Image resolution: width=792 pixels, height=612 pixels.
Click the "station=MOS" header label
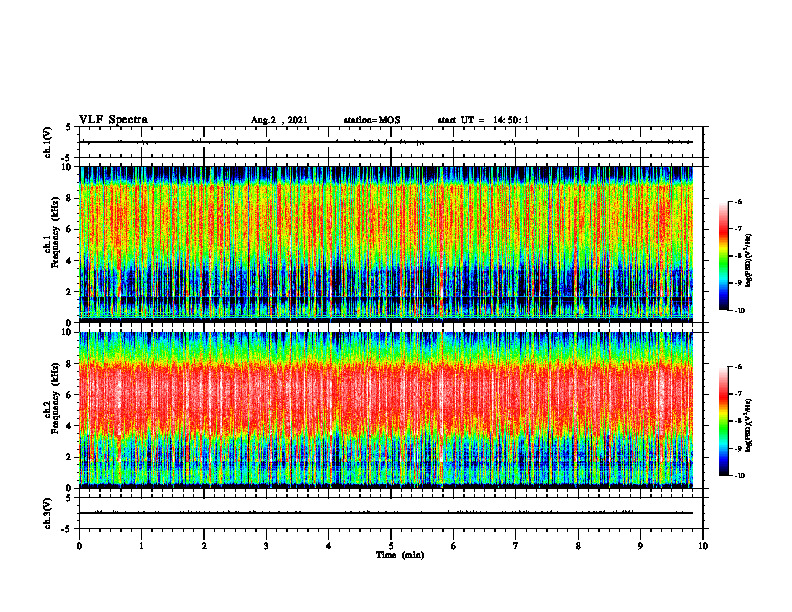coord(372,120)
